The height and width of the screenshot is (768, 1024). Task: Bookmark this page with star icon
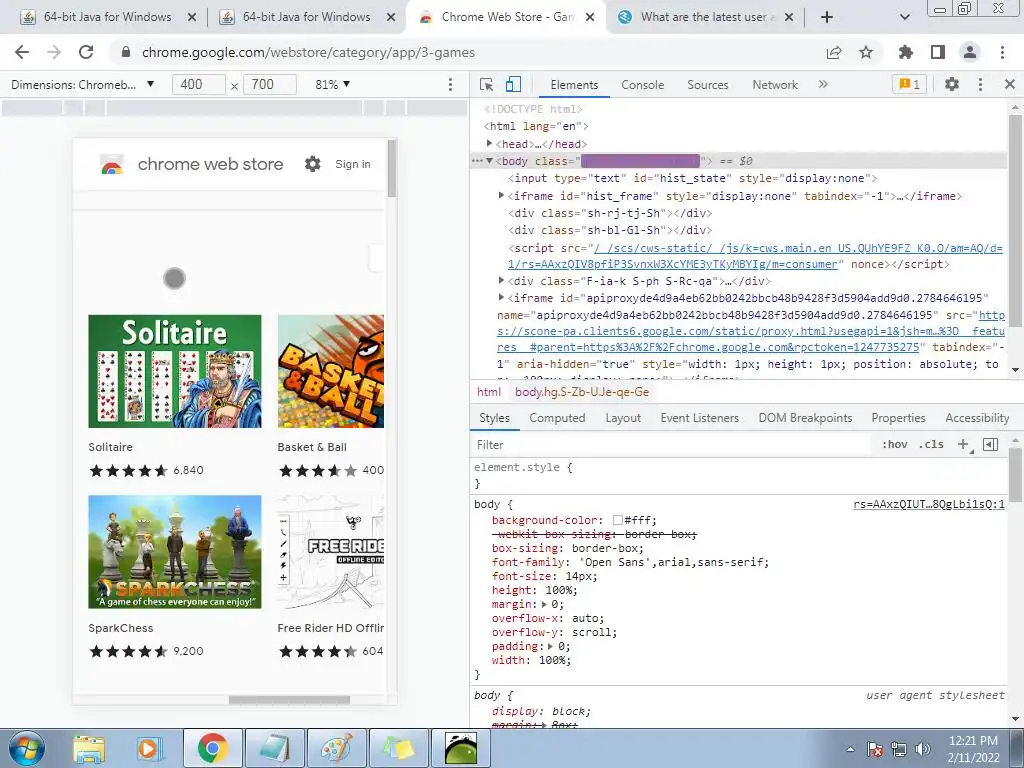866,52
